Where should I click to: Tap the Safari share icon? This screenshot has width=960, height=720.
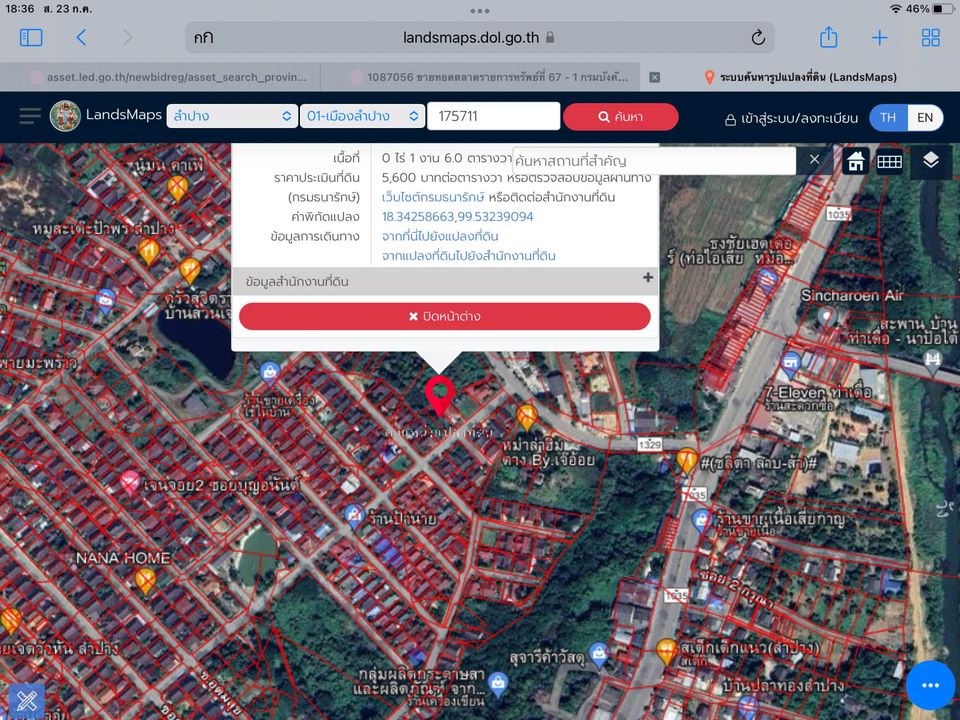tap(828, 37)
